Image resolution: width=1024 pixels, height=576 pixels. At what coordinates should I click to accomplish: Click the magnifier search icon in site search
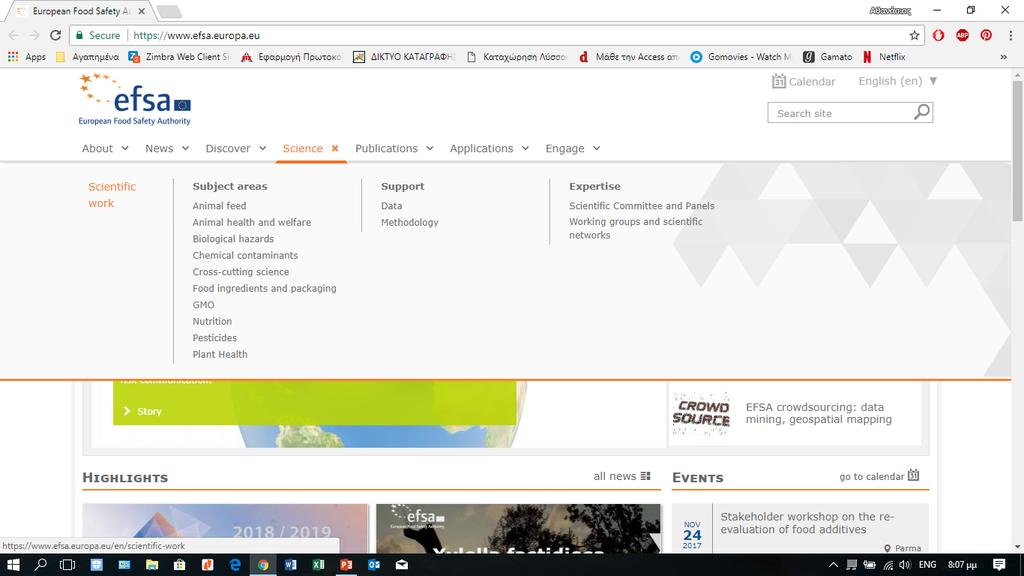[921, 112]
